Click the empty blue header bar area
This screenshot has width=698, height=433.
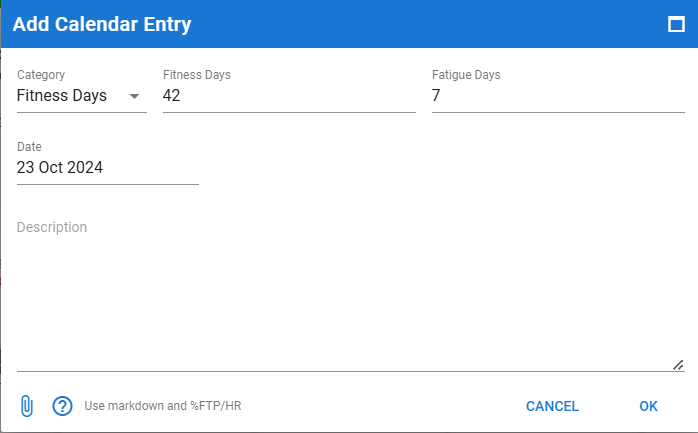pos(427,24)
